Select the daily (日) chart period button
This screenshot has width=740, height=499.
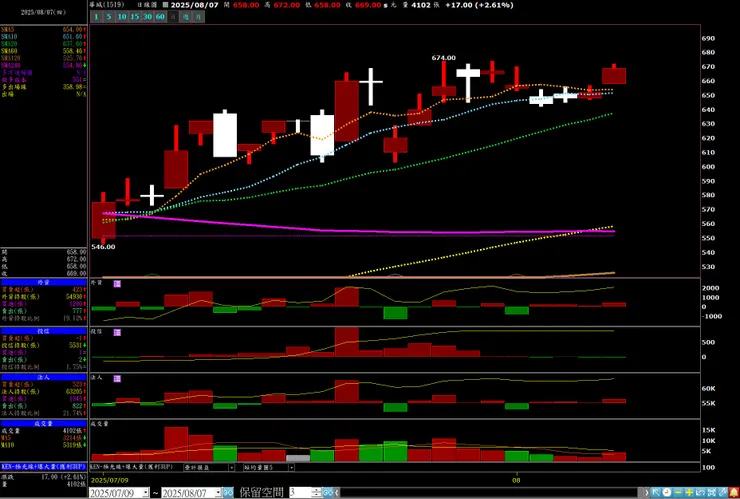point(173,17)
